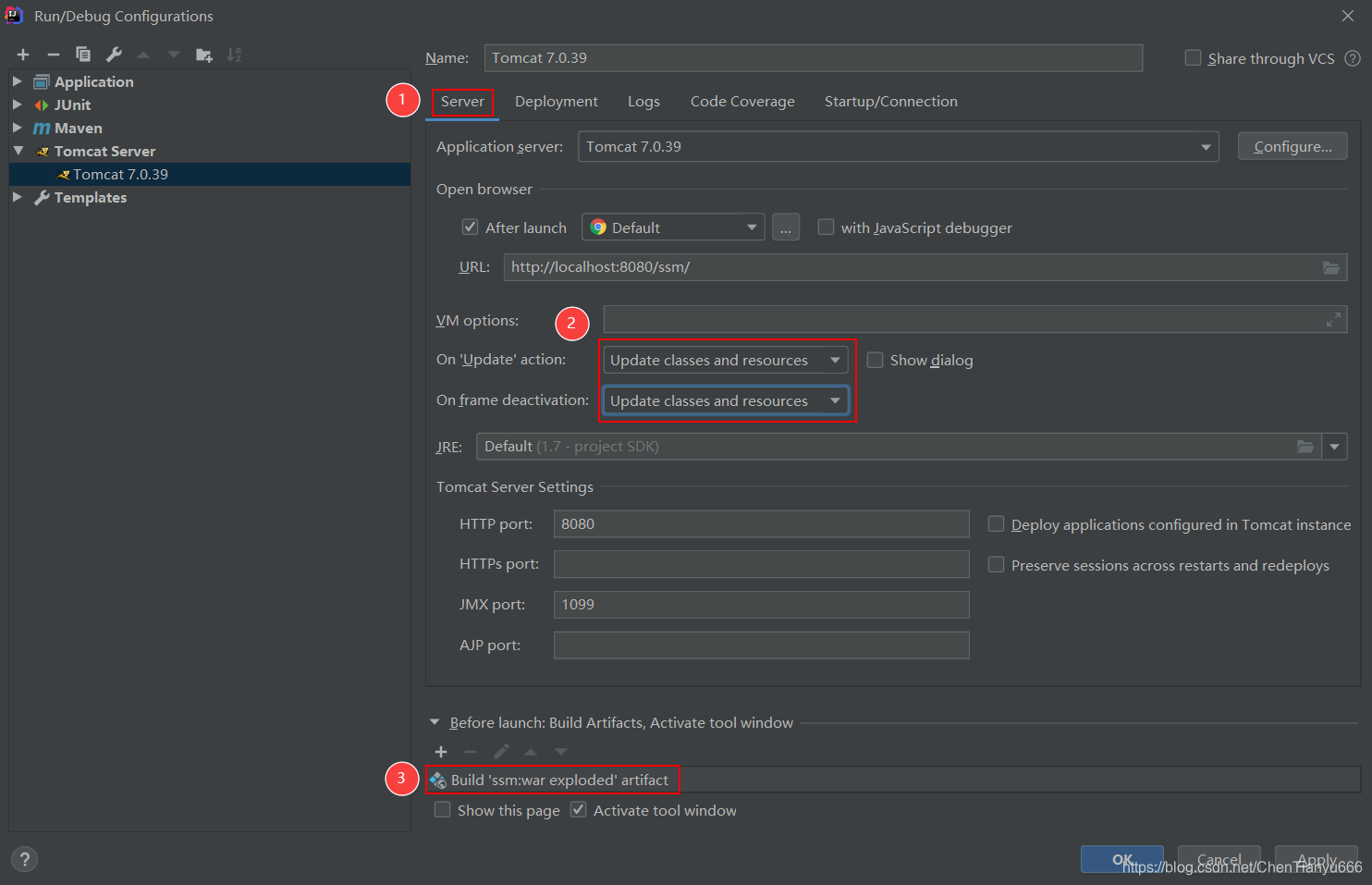Open the Application server dropdown
Viewport: 1372px width, 885px height.
(899, 147)
